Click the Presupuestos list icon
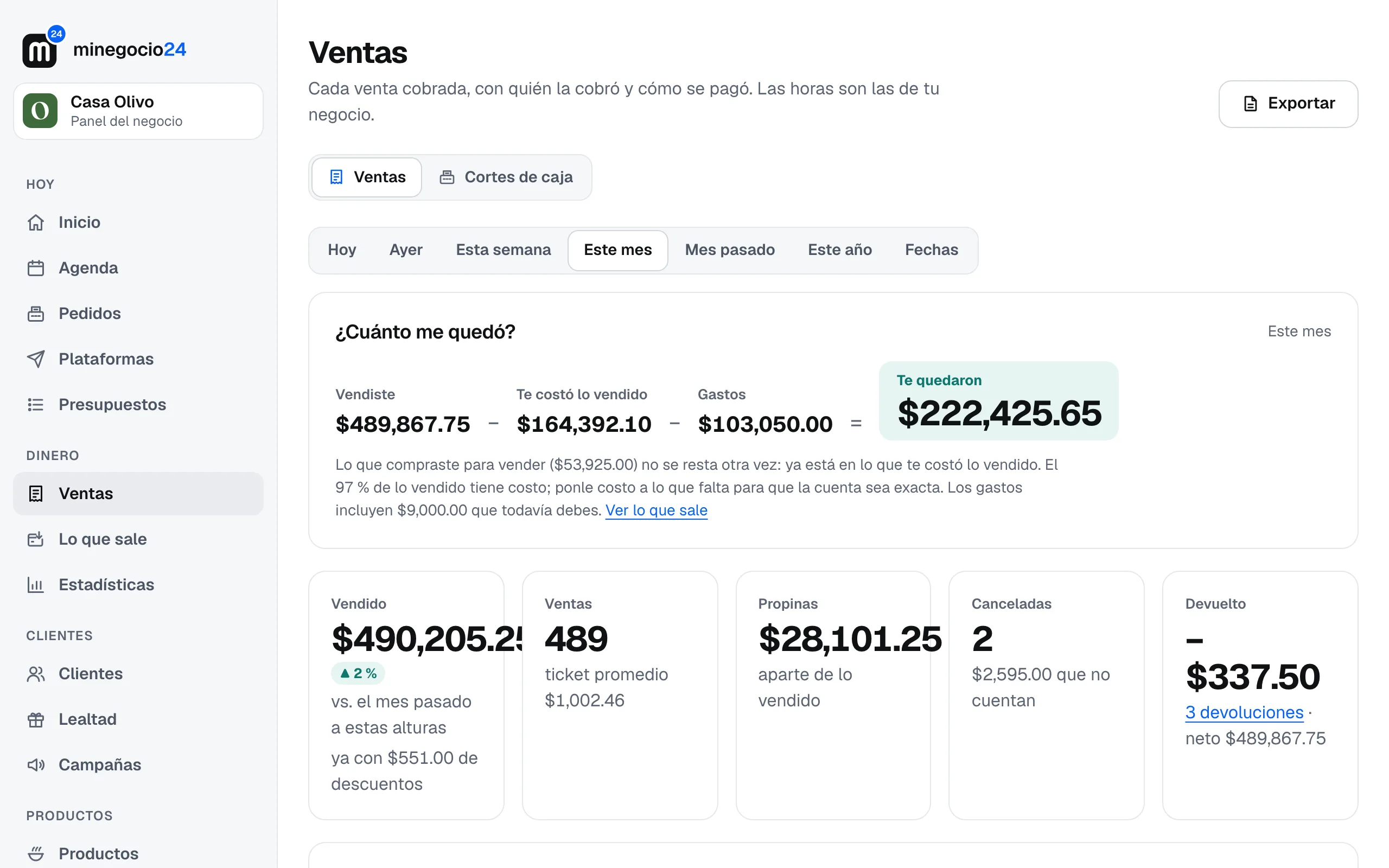This screenshot has height=868, width=1389. pos(36,405)
